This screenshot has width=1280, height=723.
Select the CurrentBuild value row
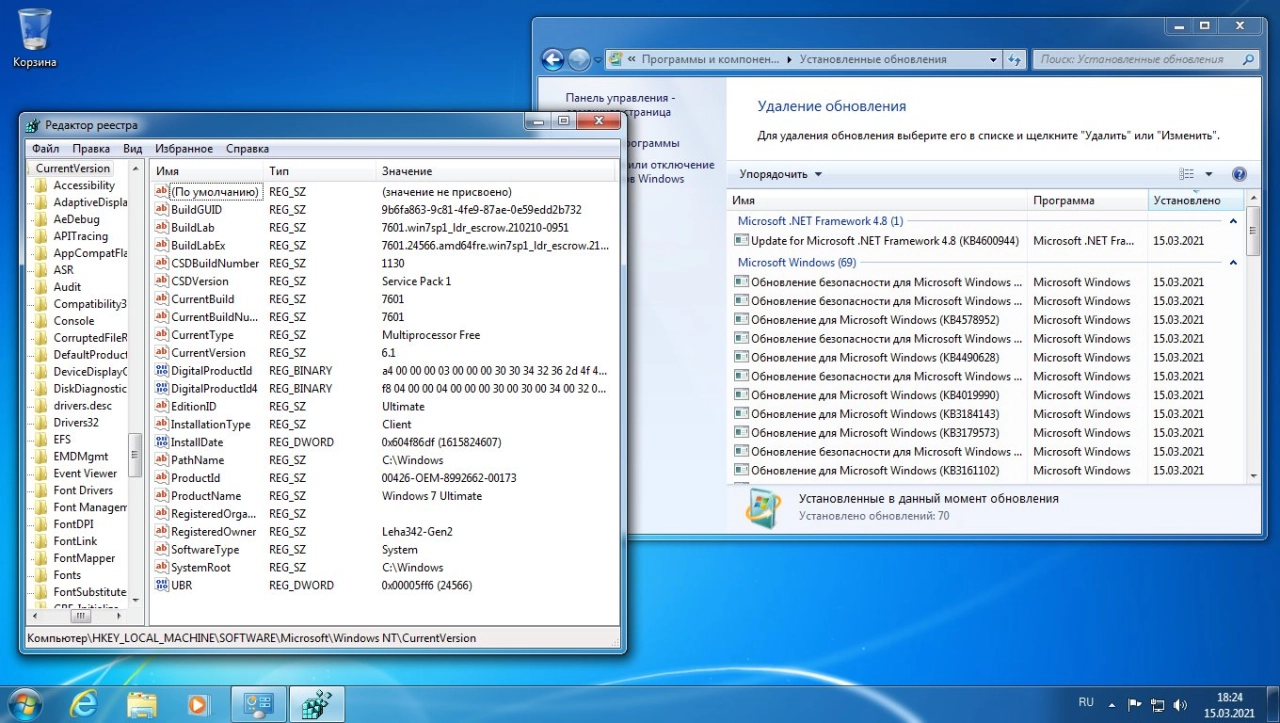click(x=386, y=299)
